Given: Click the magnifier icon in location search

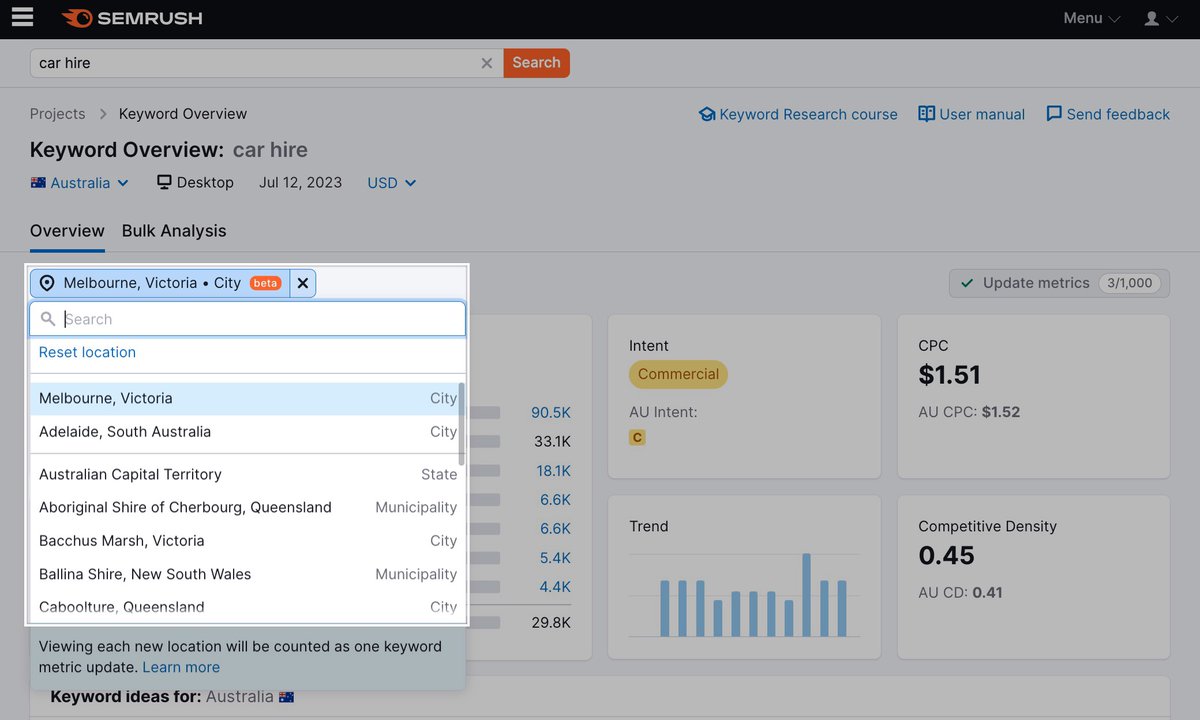Looking at the screenshot, I should point(48,319).
